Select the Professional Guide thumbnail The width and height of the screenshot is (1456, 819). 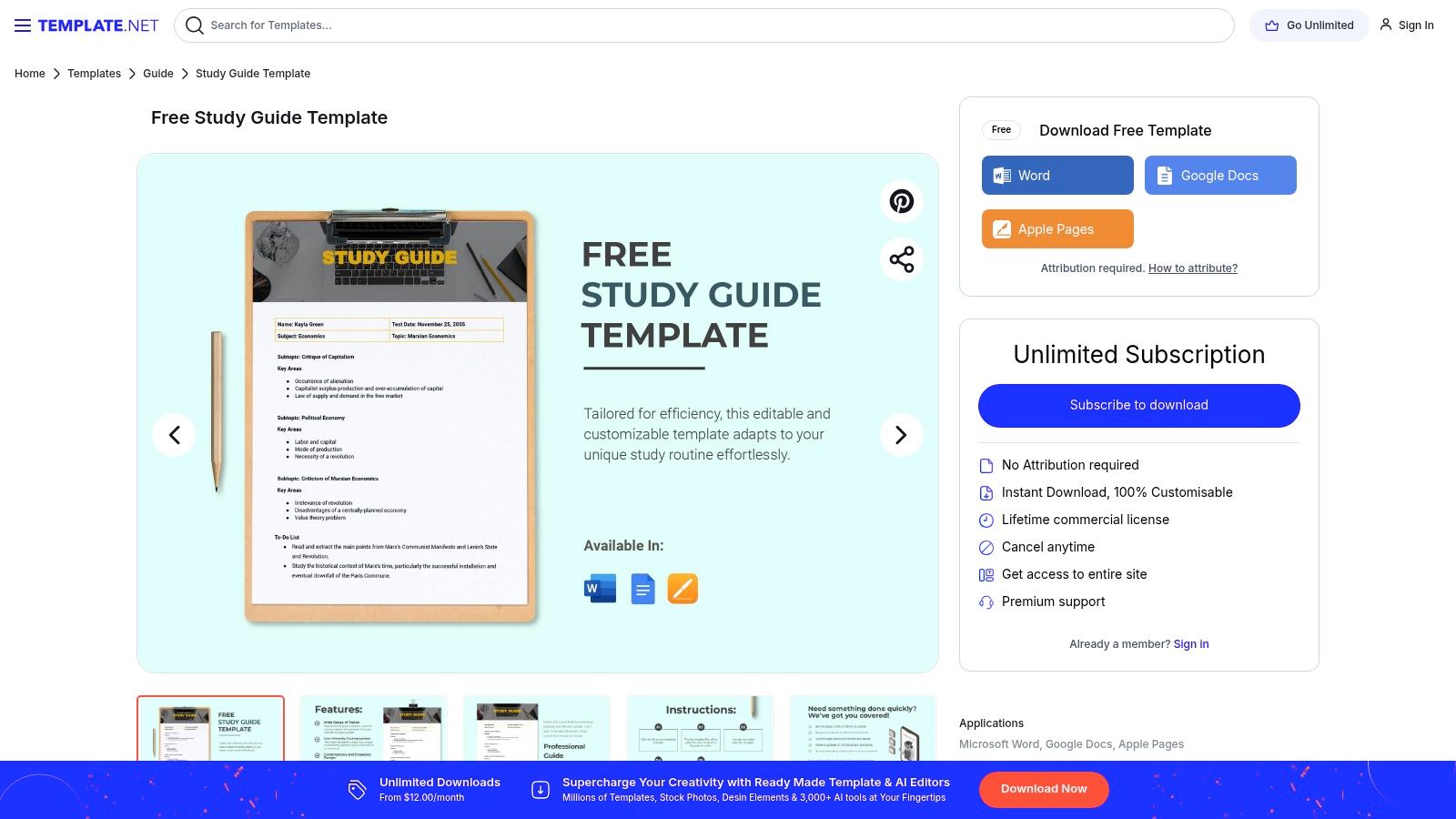point(537,728)
